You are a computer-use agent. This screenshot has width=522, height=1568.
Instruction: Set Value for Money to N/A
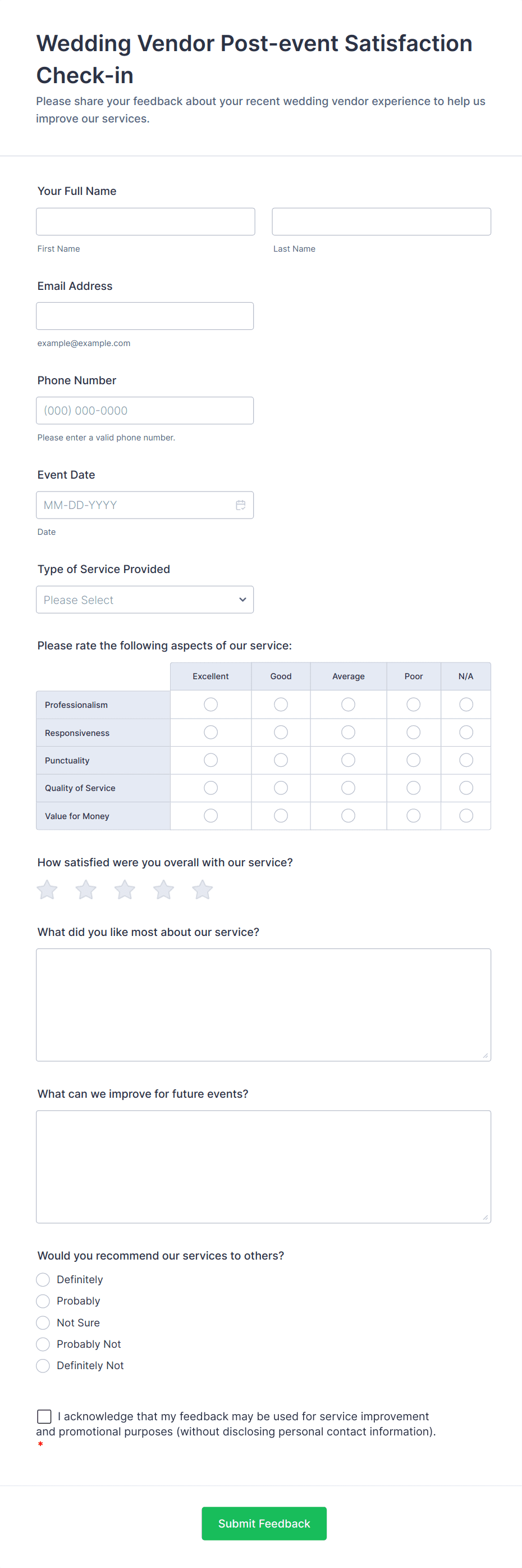pyautogui.click(x=466, y=816)
